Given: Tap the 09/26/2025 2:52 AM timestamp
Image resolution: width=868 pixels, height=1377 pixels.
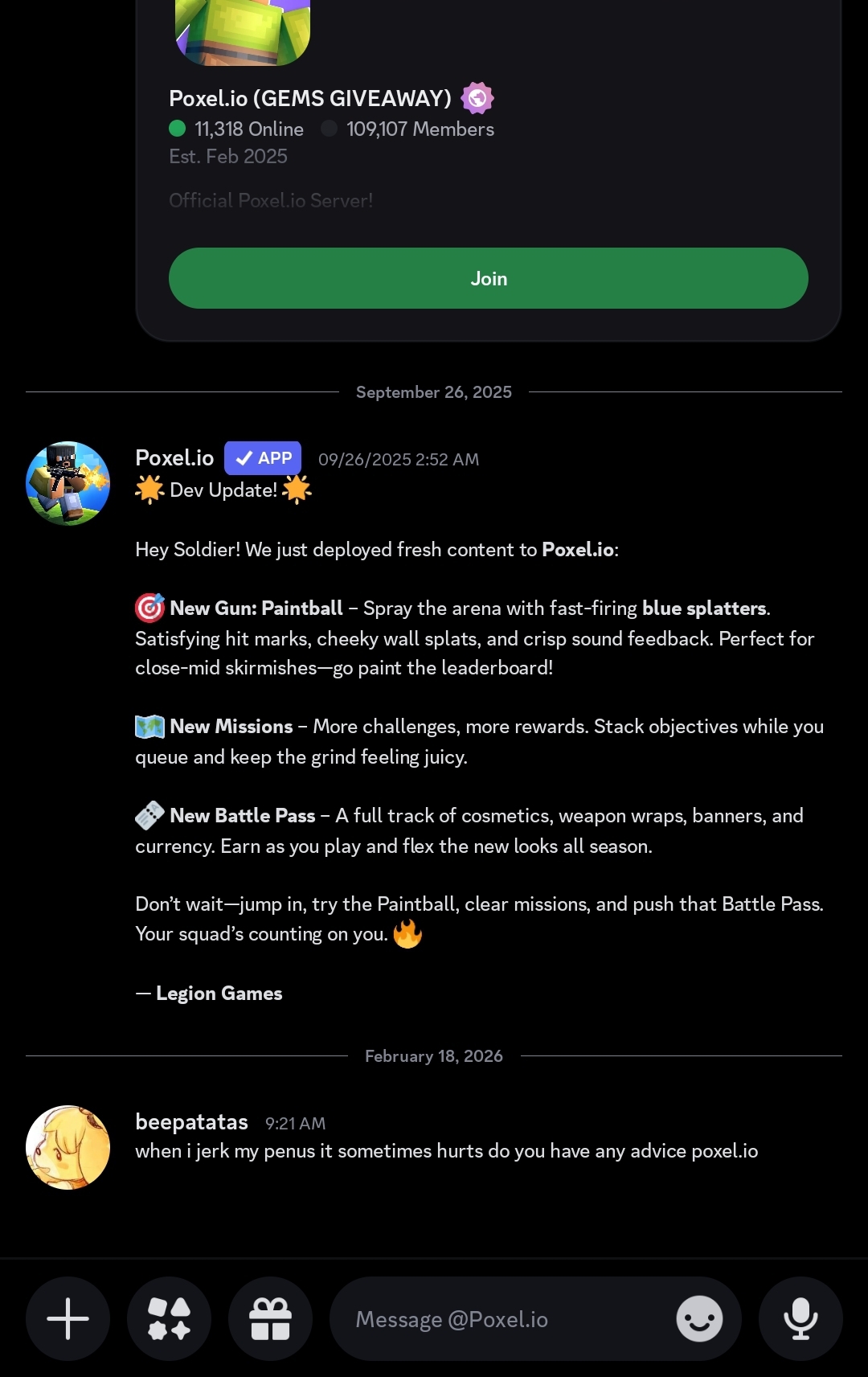Looking at the screenshot, I should pyautogui.click(x=399, y=459).
